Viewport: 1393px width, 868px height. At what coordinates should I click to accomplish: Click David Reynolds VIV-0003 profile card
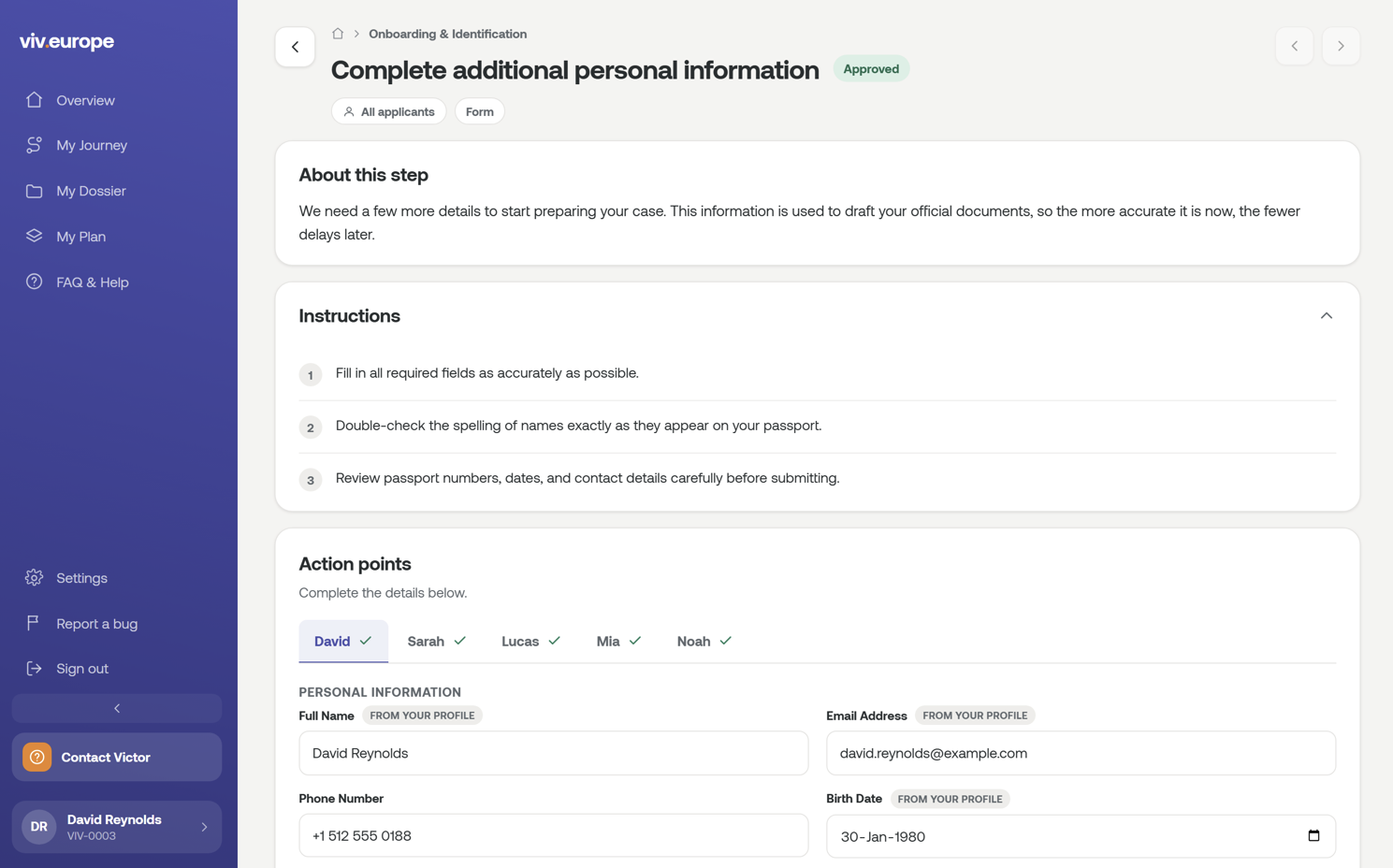(x=117, y=827)
